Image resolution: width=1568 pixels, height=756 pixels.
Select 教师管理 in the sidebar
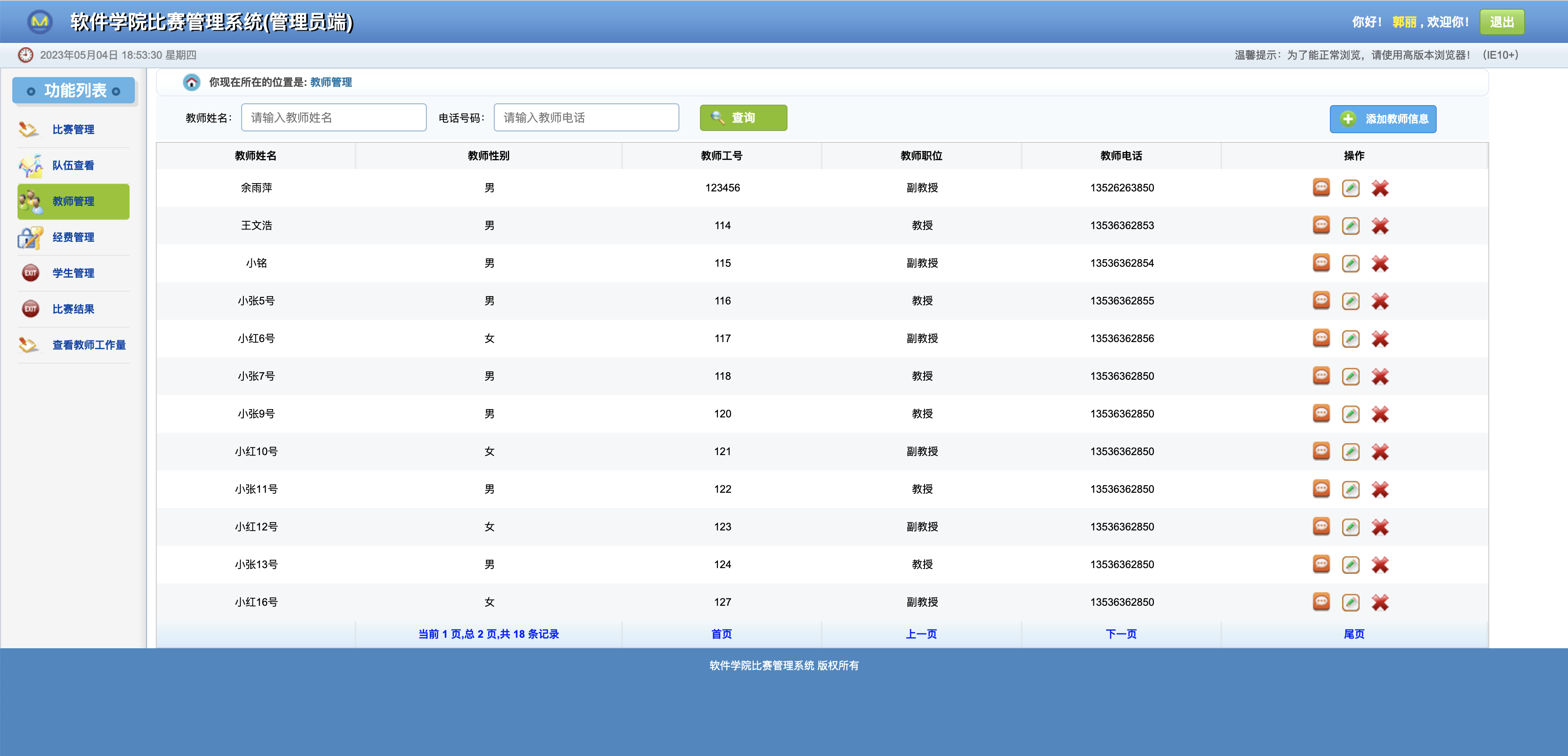pyautogui.click(x=73, y=201)
